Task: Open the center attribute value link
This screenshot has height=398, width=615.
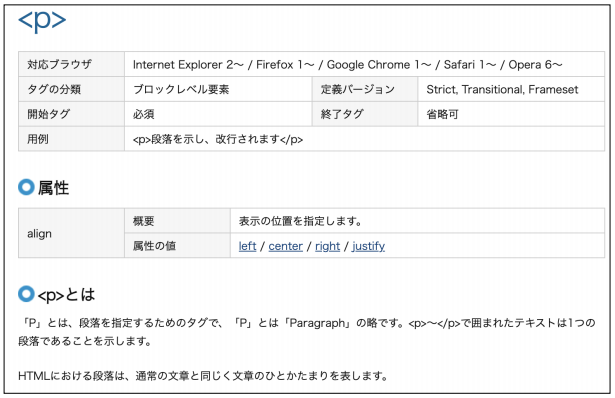Action: [x=286, y=246]
